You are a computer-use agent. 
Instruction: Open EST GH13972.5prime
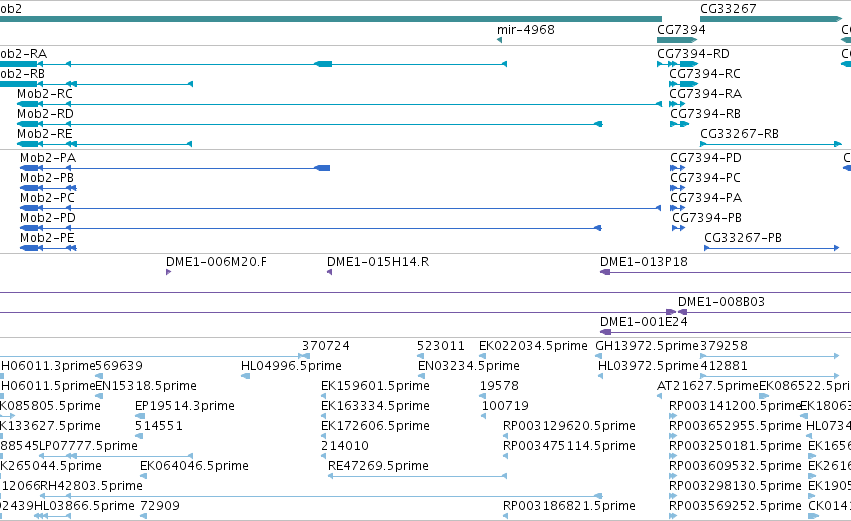(647, 346)
